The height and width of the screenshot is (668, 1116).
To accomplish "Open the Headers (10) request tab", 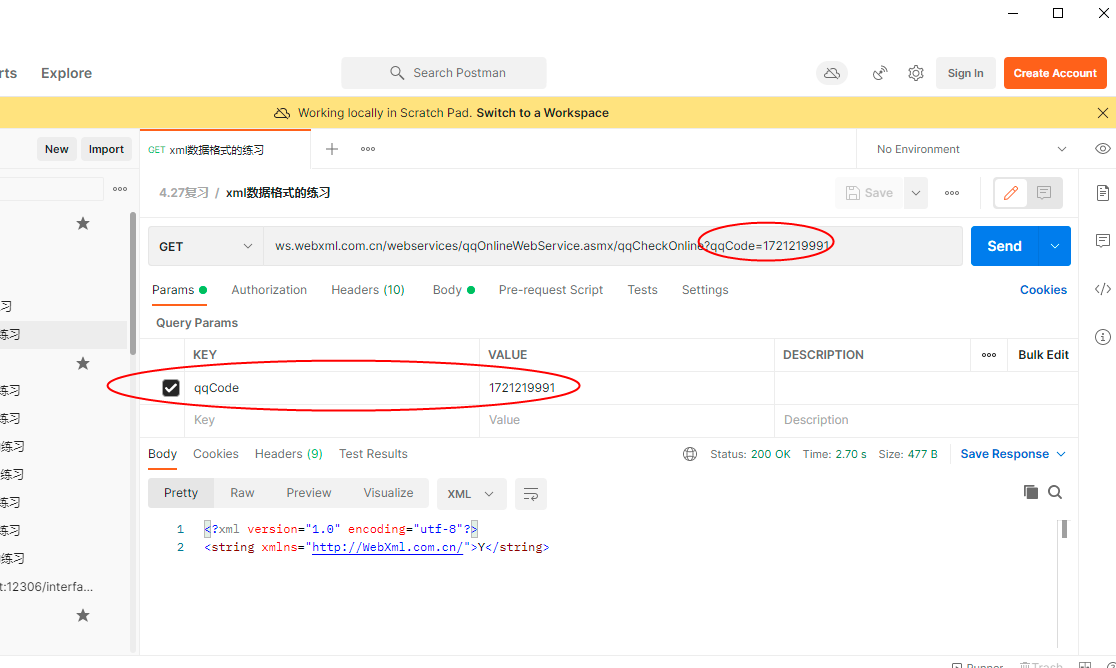I will pos(368,290).
